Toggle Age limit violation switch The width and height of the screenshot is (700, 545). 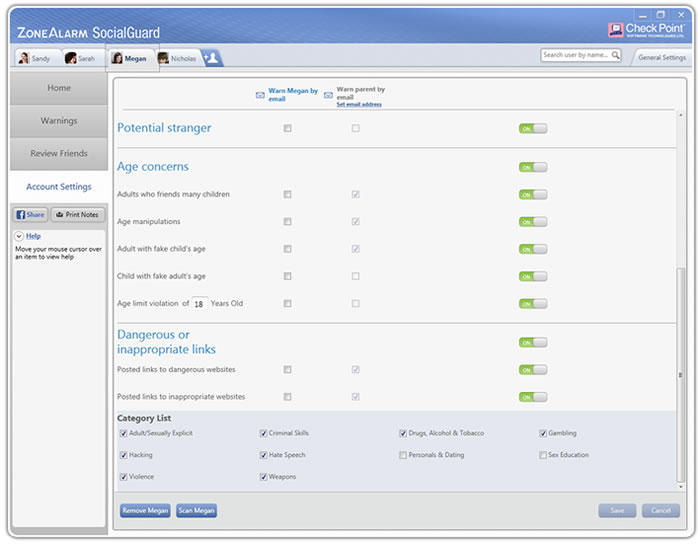click(533, 304)
